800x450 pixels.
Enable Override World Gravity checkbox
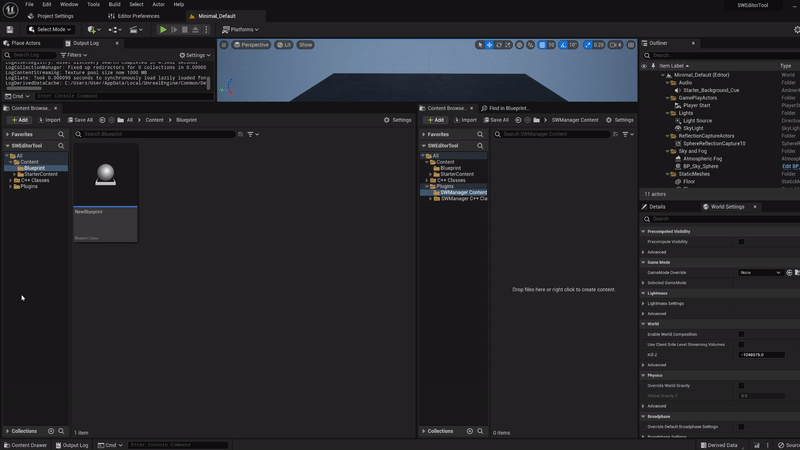741,386
